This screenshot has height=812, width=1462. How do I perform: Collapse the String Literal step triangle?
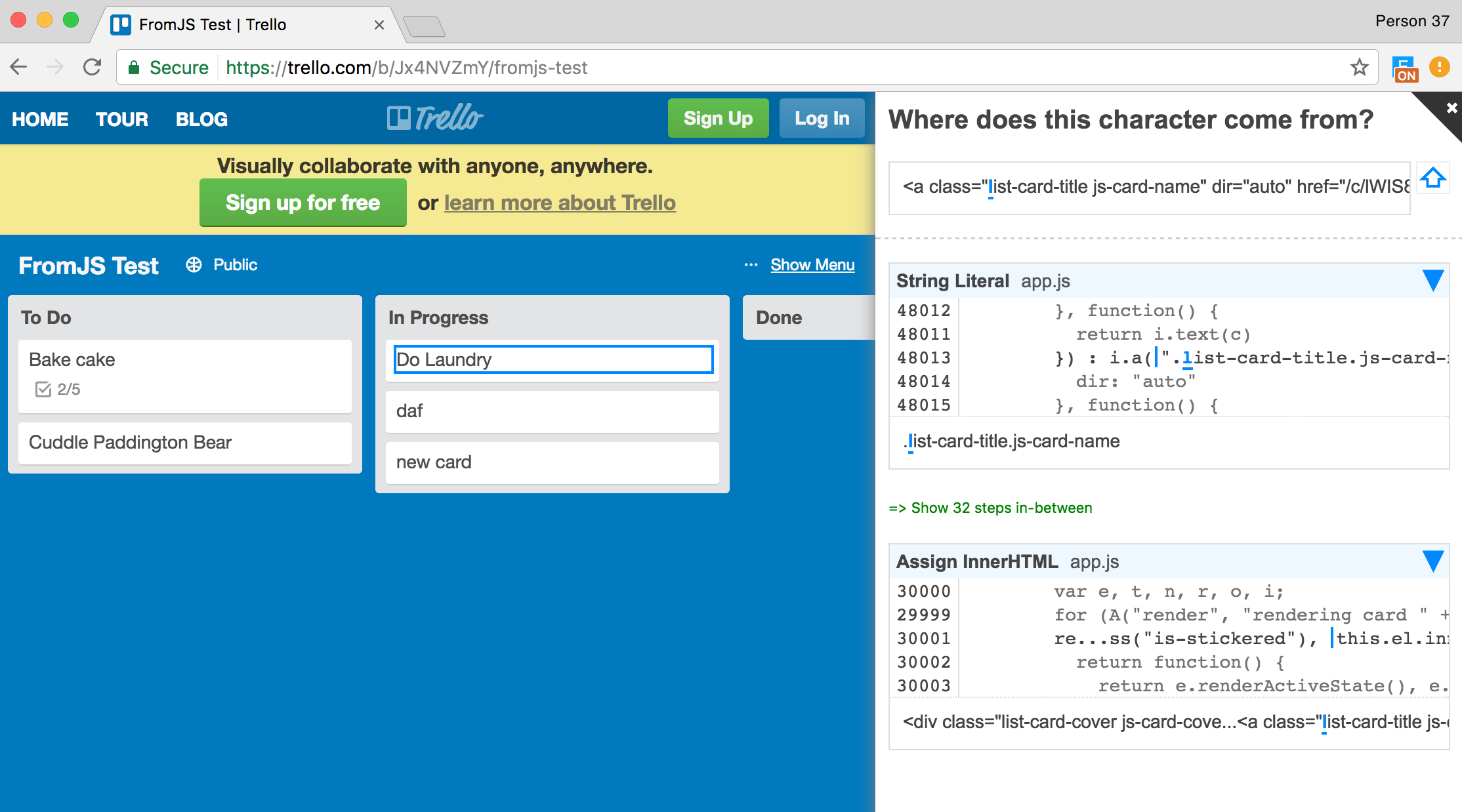(1432, 281)
